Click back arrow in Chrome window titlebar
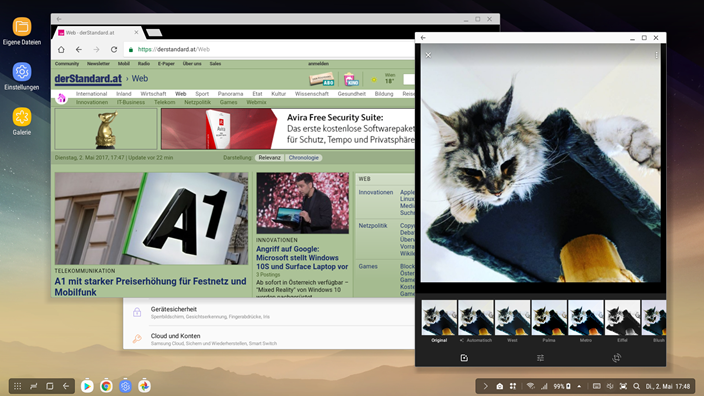 pos(59,19)
